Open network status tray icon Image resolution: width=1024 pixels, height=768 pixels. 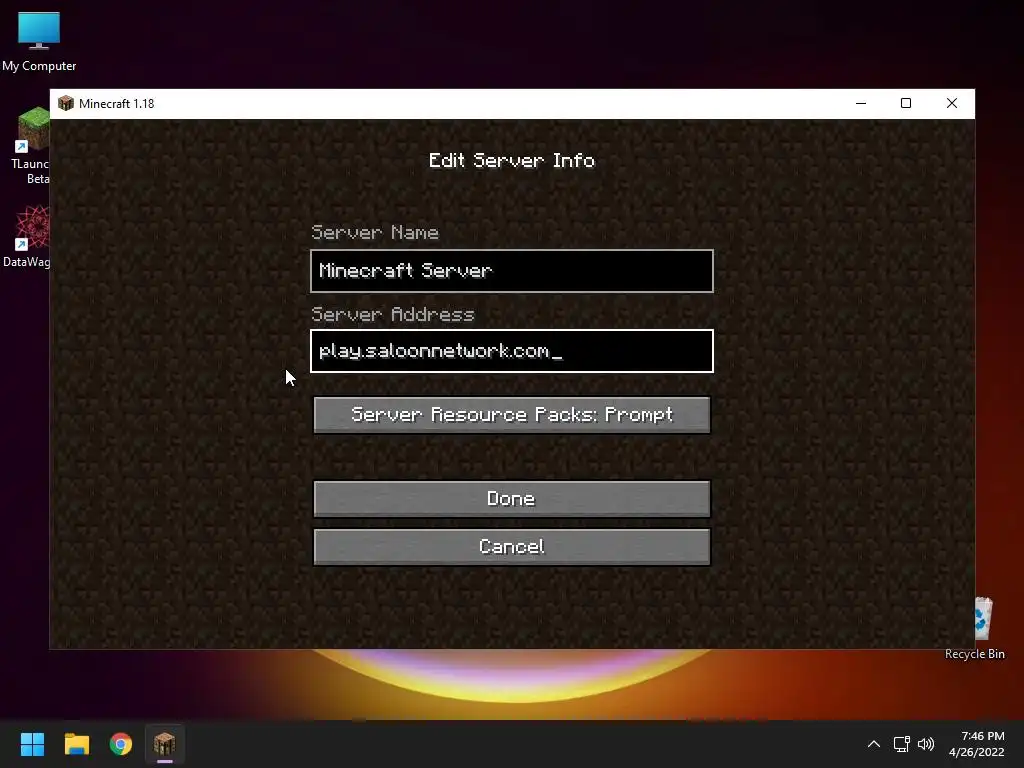tap(902, 744)
